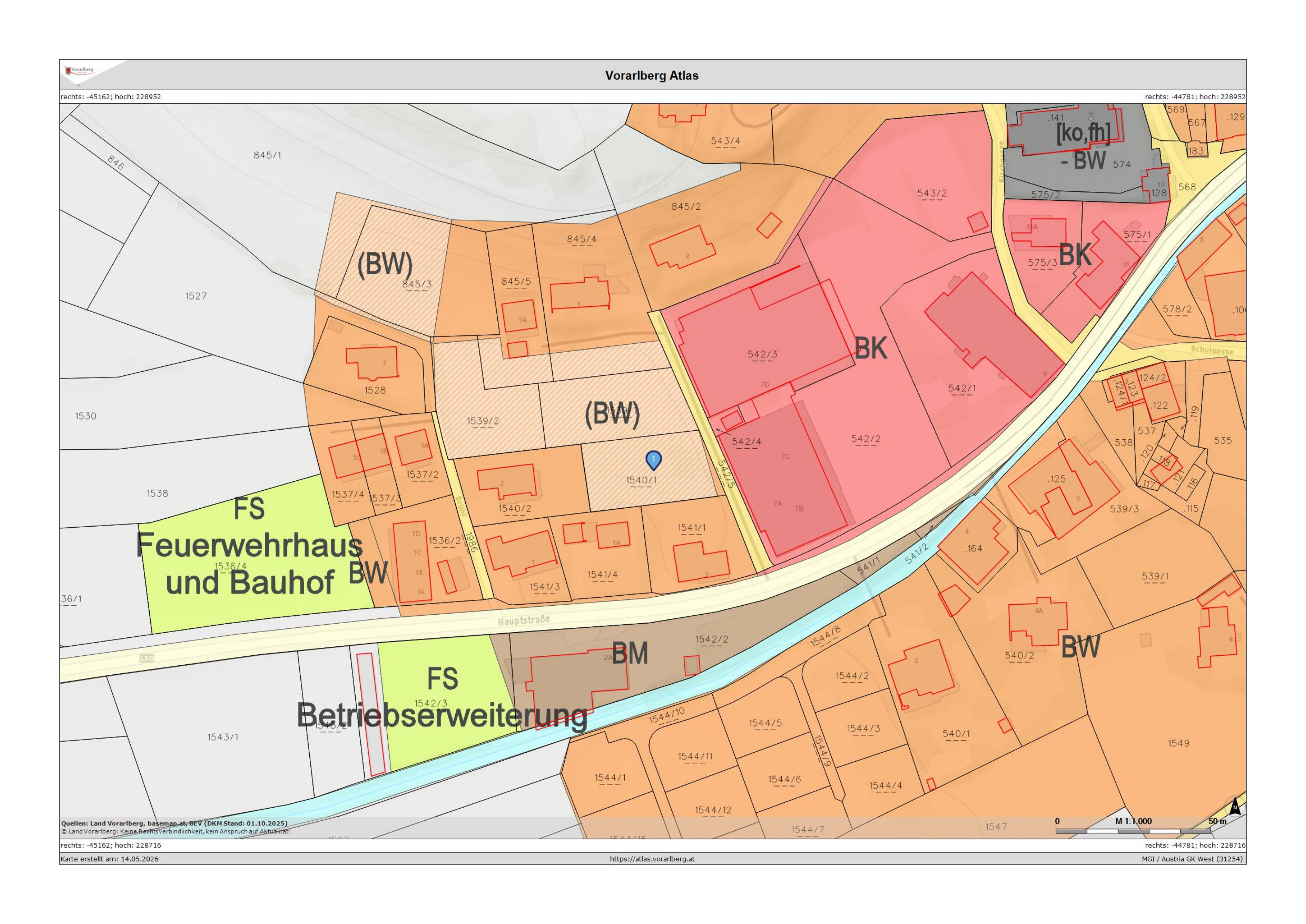Click parcel number 542/3

pos(762,354)
